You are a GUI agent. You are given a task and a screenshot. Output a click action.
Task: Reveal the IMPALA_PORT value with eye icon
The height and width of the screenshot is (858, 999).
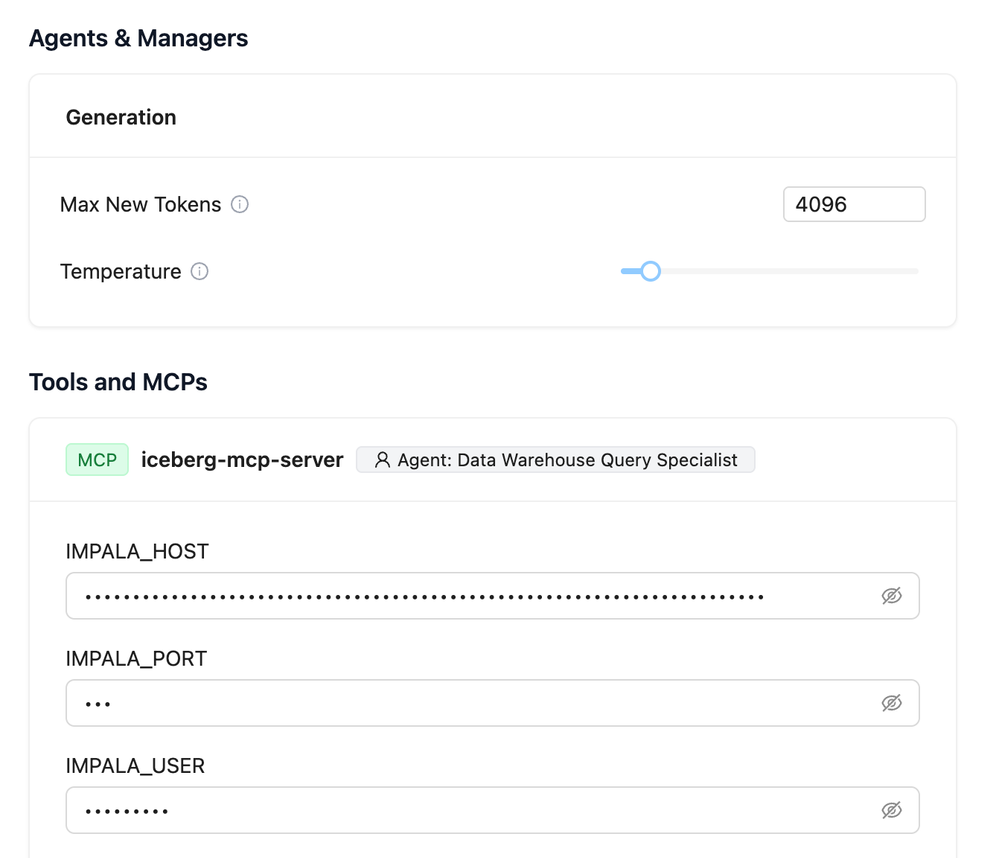(x=891, y=703)
